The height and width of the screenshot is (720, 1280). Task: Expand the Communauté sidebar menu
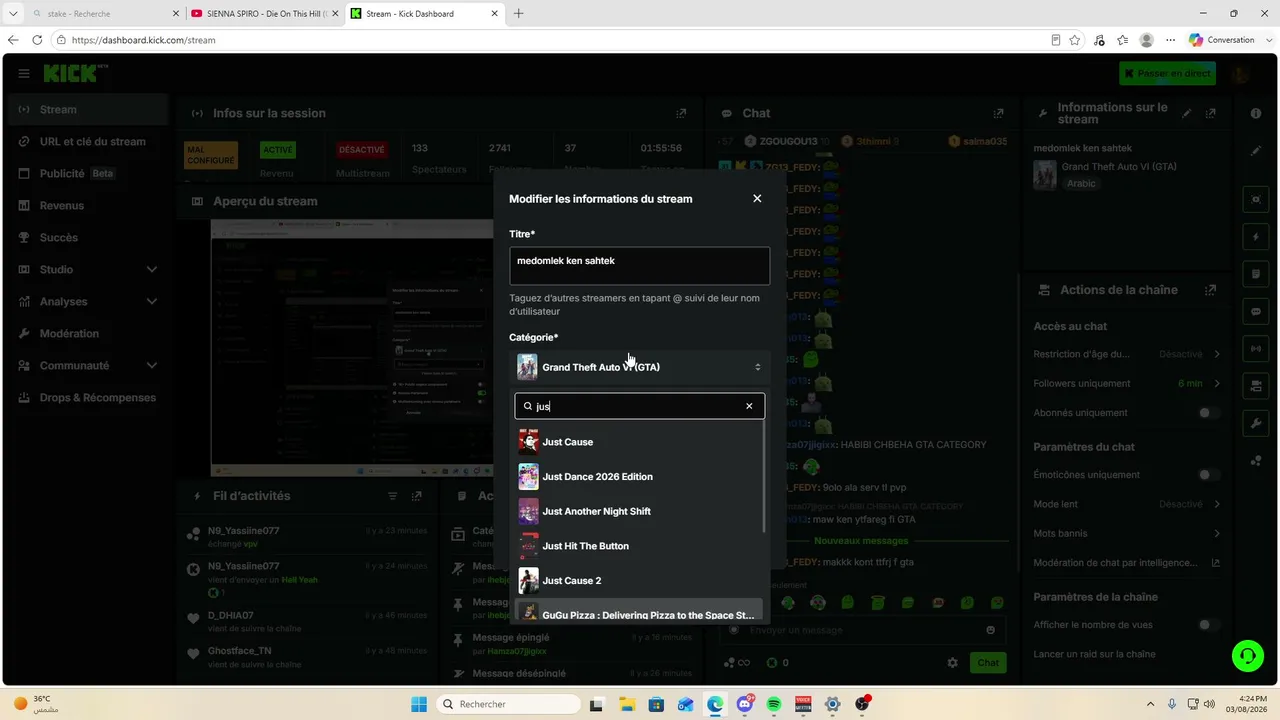point(86,366)
